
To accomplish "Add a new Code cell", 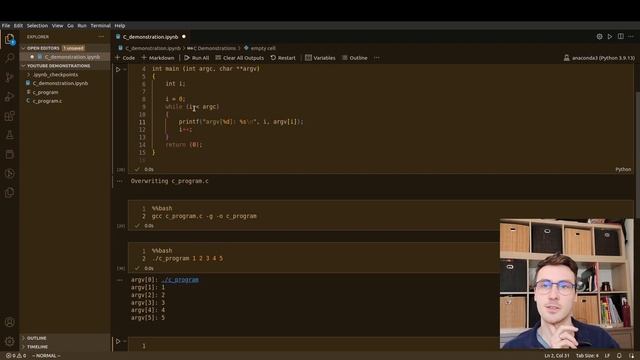I will pyautogui.click(x=125, y=58).
